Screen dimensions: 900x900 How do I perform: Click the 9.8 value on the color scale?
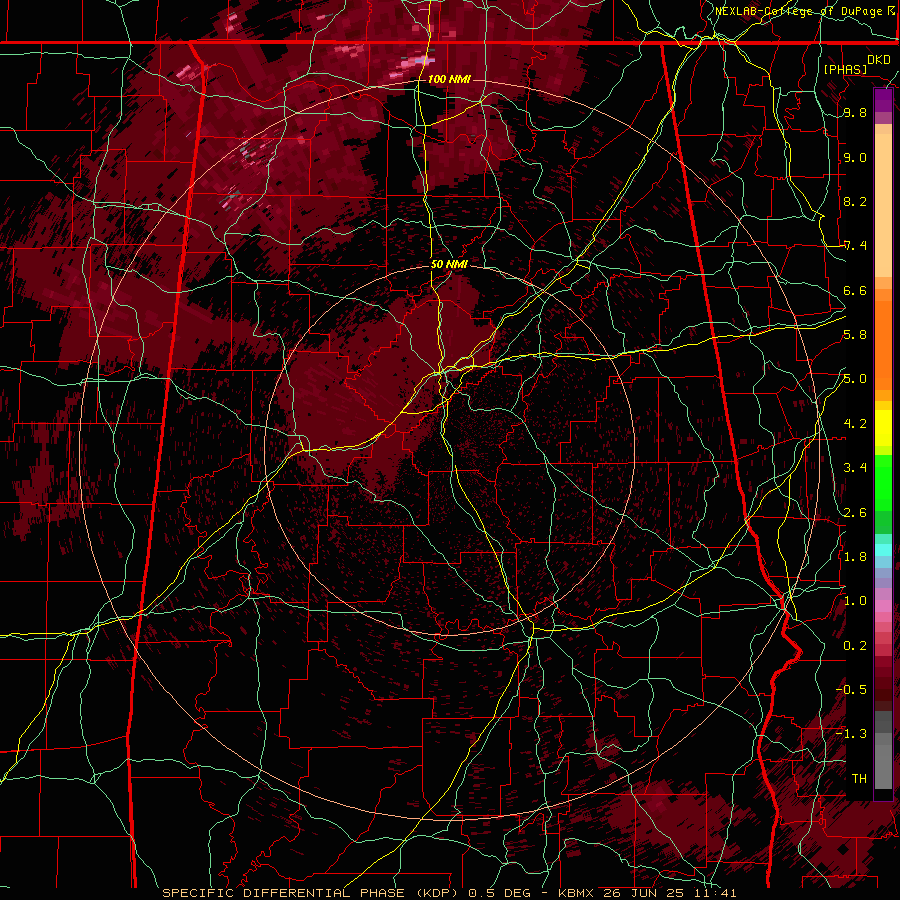[855, 113]
